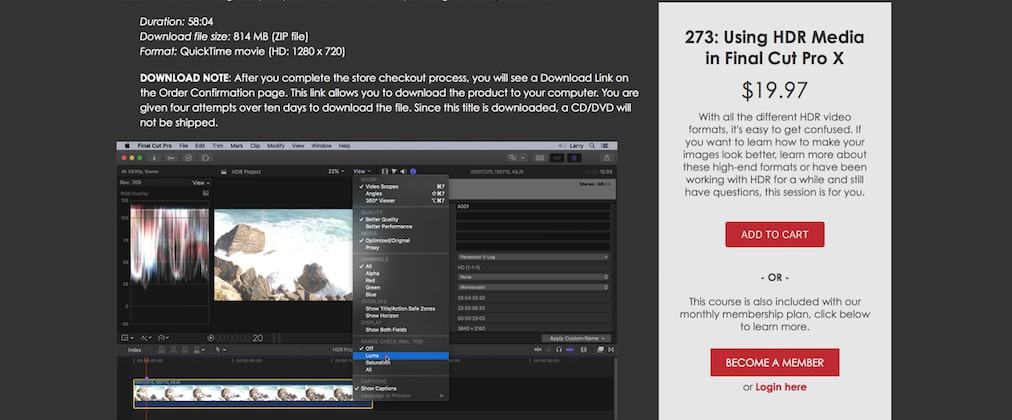Click the keyword editor key icon
Screen dimensions: 1012x420
171,157
